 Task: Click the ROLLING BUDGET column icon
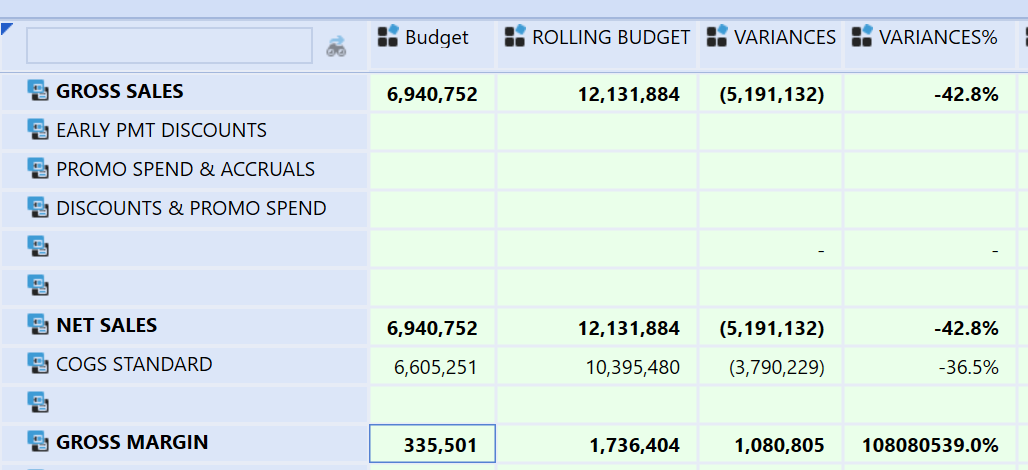point(514,38)
